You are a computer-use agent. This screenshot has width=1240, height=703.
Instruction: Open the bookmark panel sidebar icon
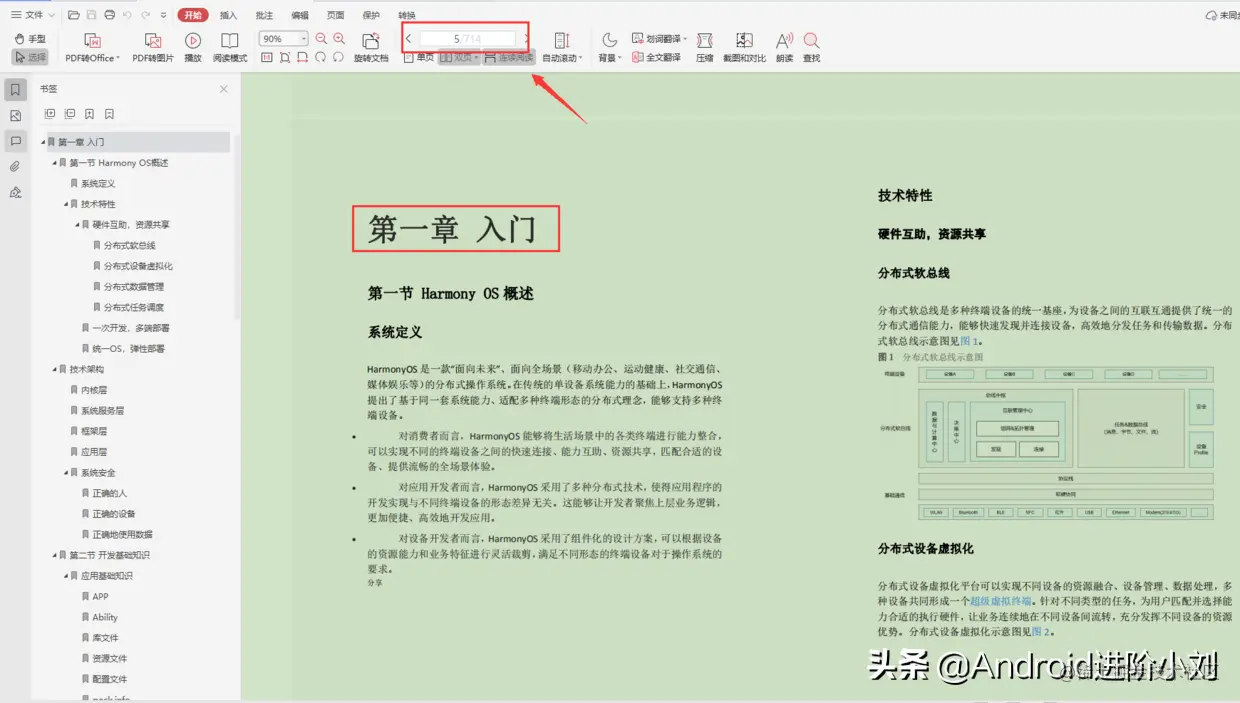(x=15, y=91)
